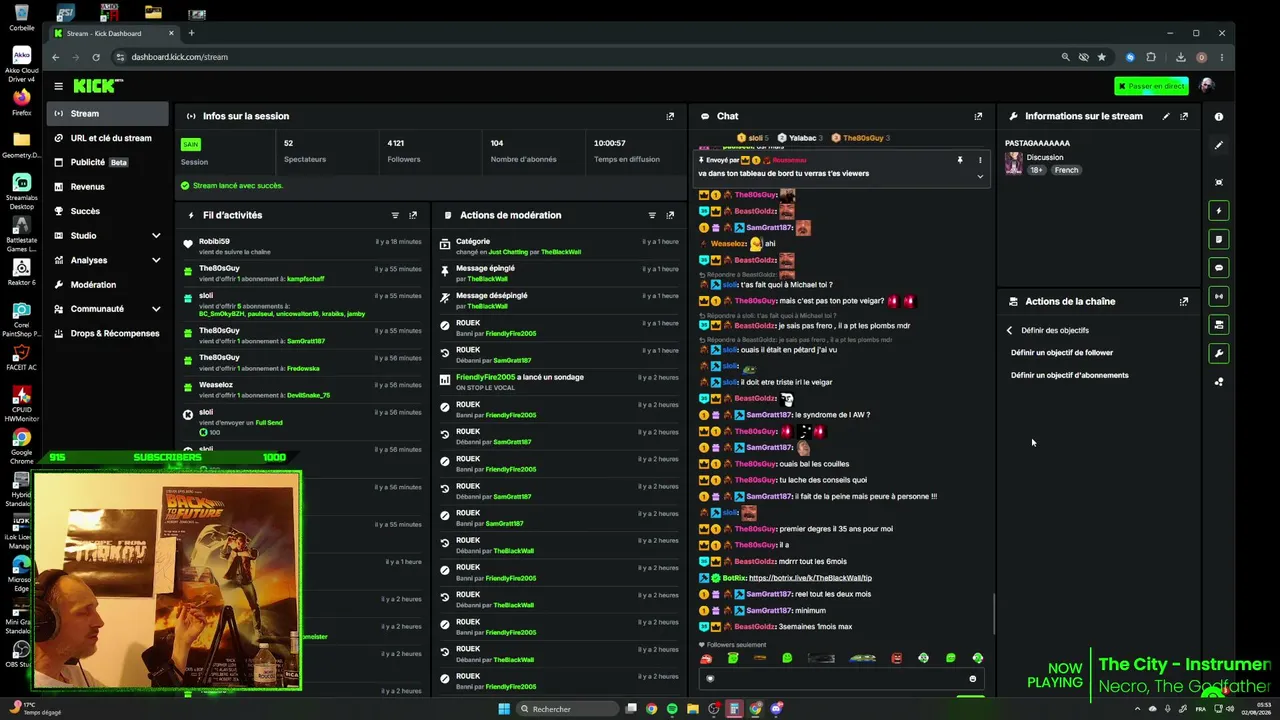Click the three-dots icon at sidebar bottom
Screen dimensions: 1280x720
coord(1218,382)
